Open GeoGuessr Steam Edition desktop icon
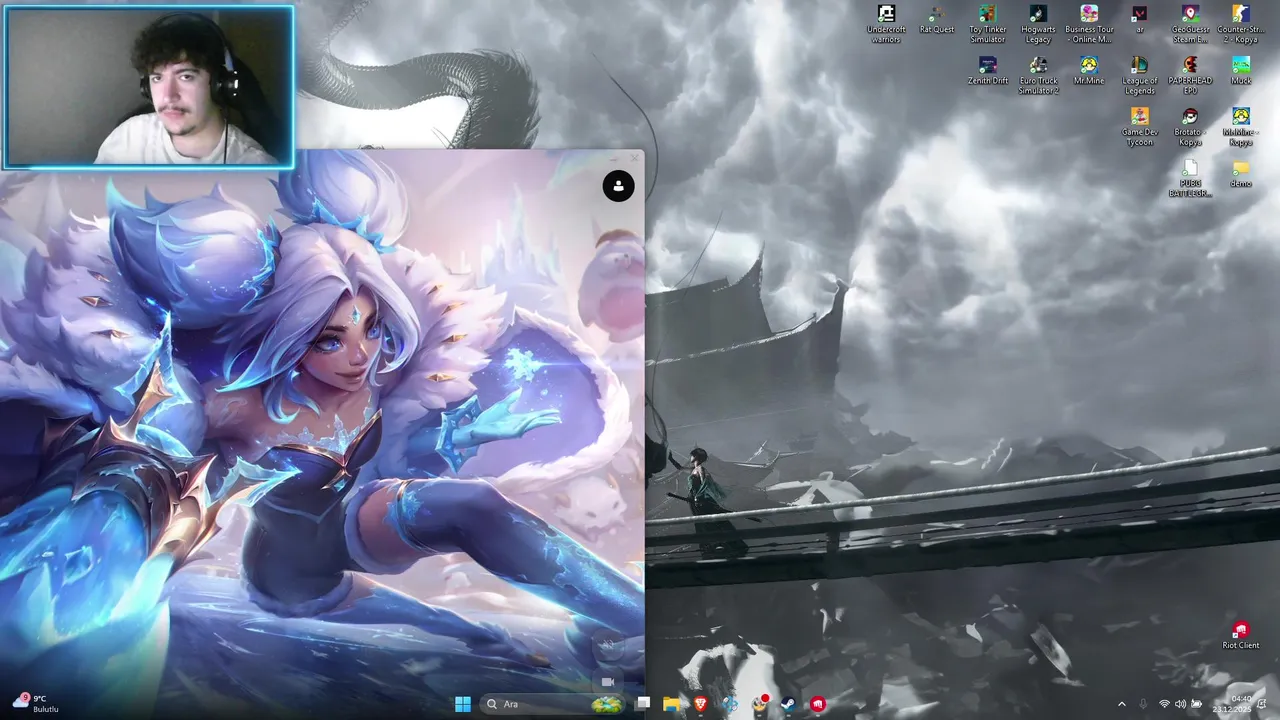 pos(1190,24)
